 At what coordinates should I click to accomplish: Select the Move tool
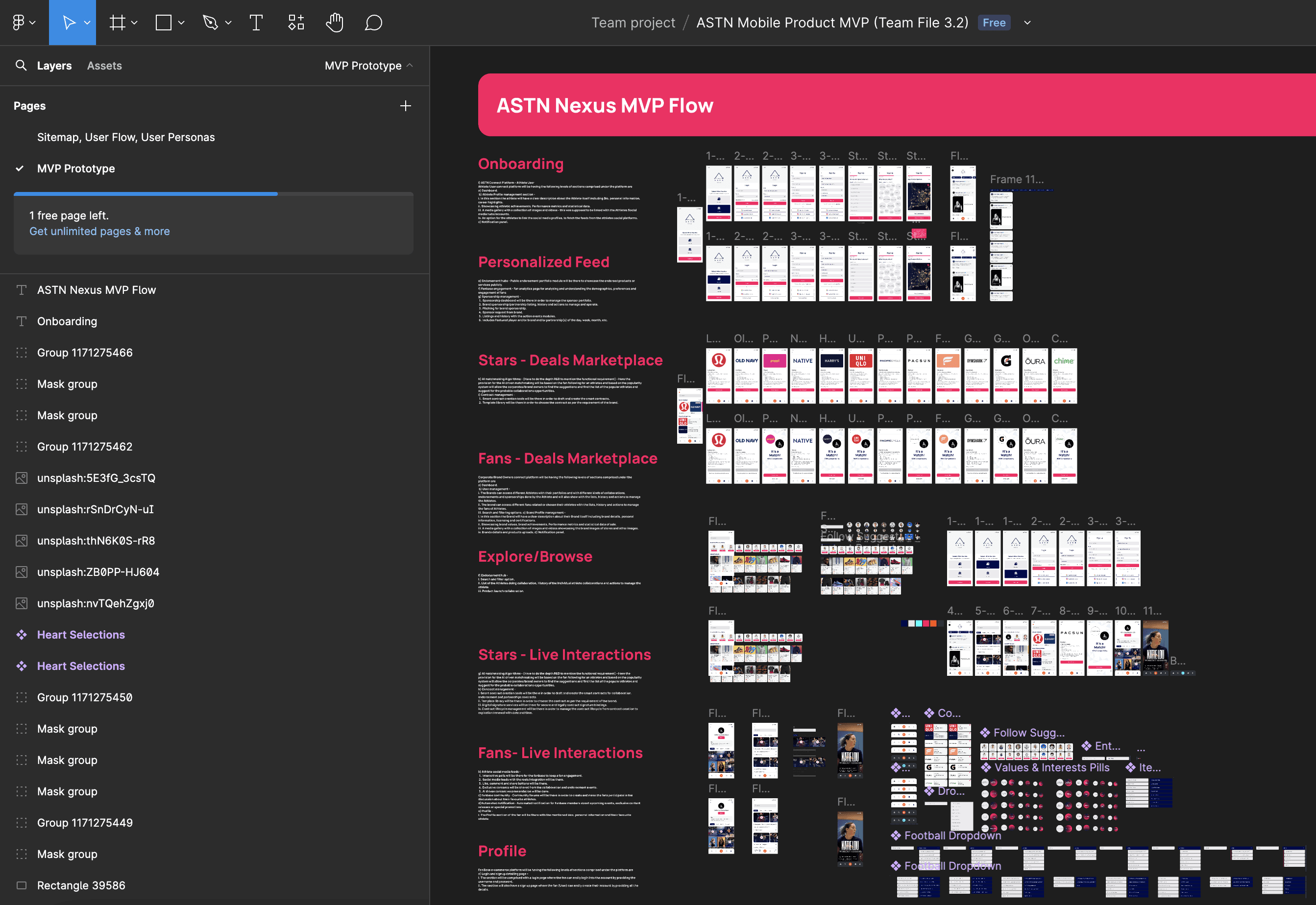coord(69,23)
